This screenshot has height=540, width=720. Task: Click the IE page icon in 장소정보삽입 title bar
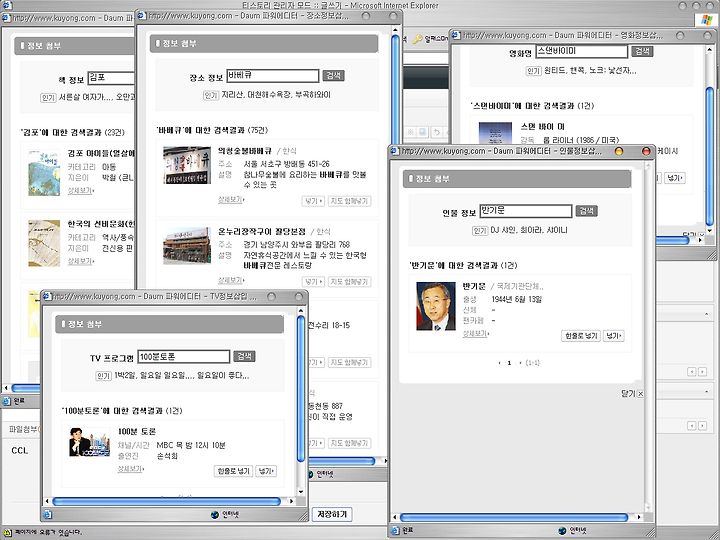pos(142,16)
